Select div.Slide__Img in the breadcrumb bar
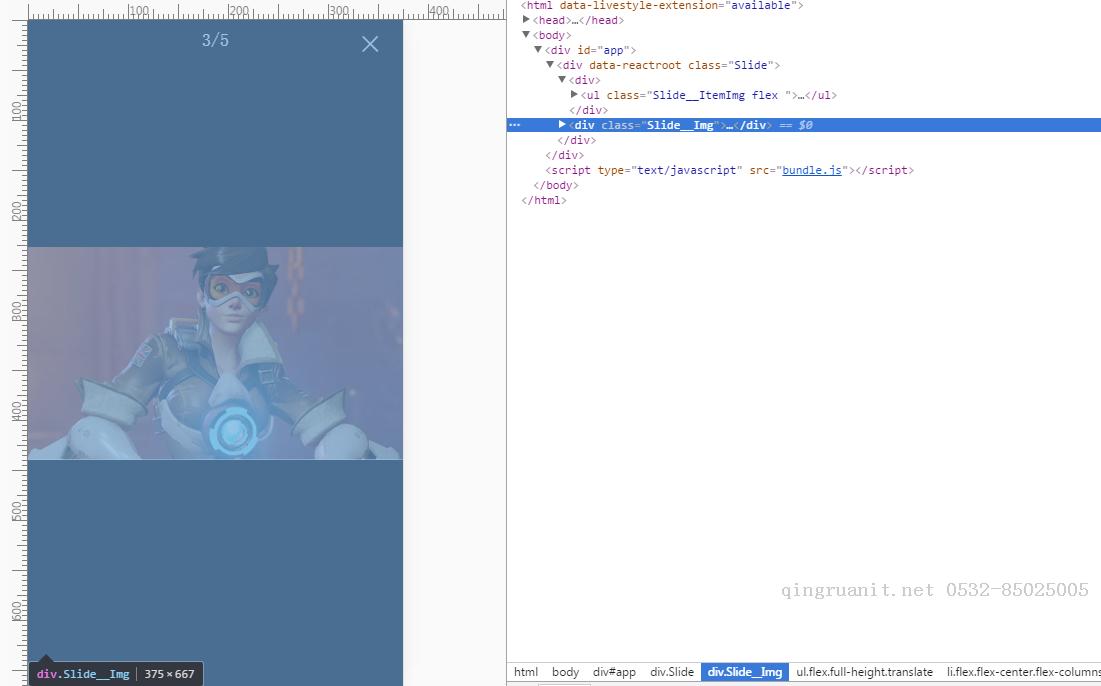This screenshot has height=686, width=1101. pos(745,672)
